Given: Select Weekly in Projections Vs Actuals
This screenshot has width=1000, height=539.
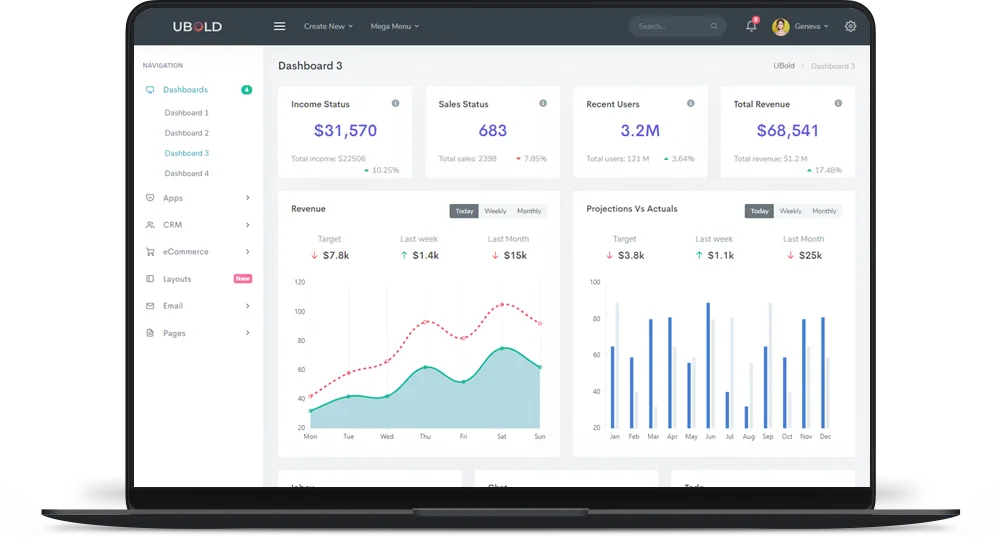Looking at the screenshot, I should [790, 211].
